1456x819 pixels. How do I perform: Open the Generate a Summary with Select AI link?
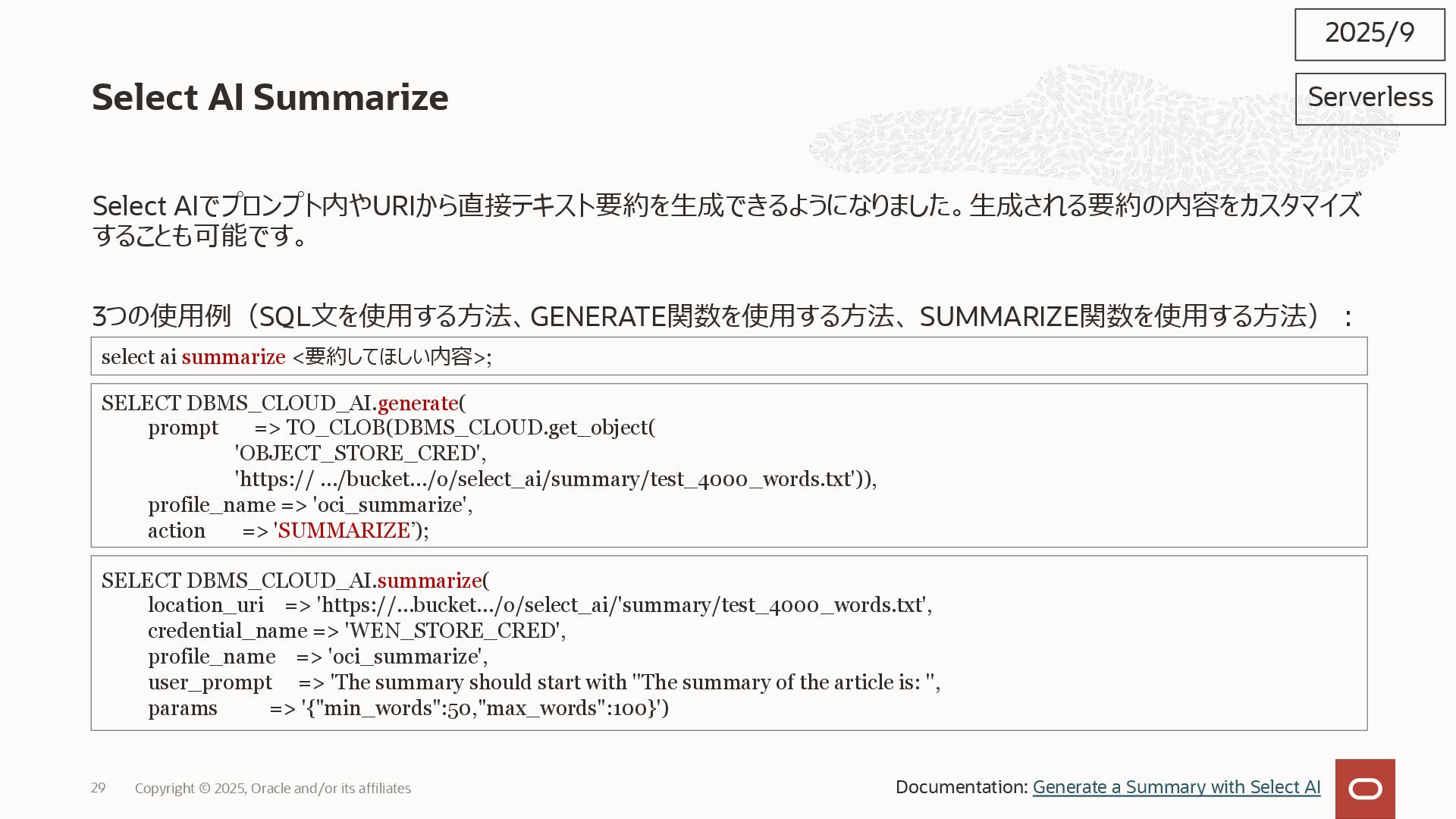(1176, 787)
